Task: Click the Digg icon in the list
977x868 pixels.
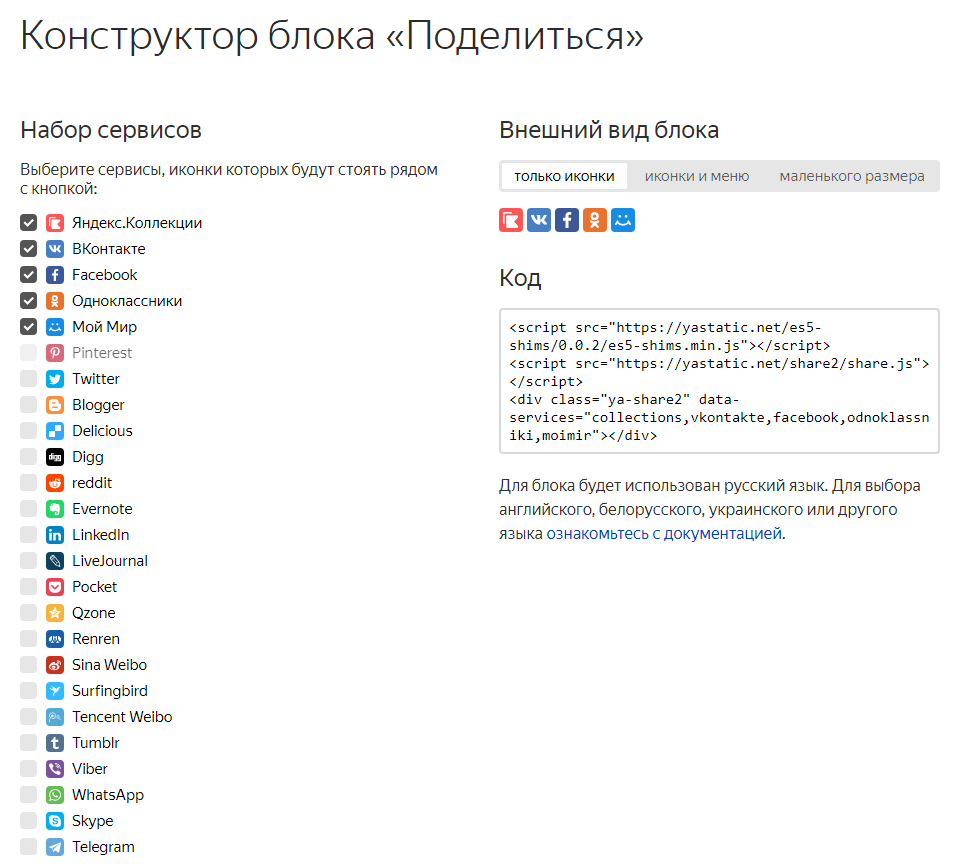Action: 55,457
